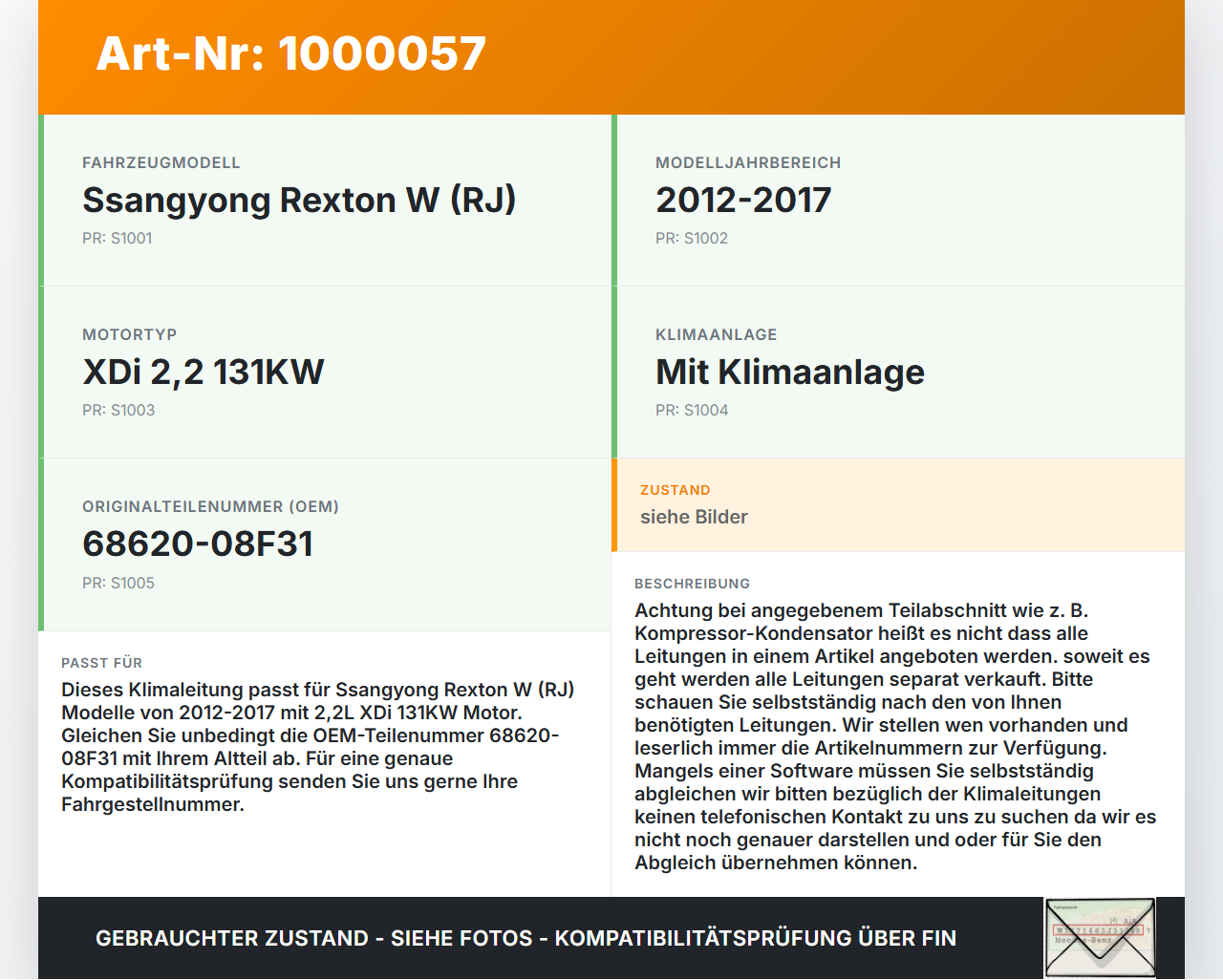The image size is (1223, 980).
Task: Click the 'PASST FÜR' heading
Action: point(102,663)
